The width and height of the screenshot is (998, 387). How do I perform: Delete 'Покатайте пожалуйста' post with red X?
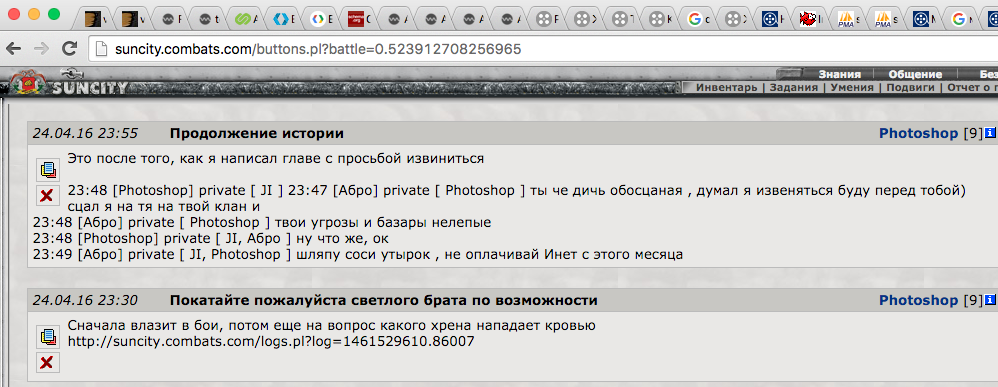pyautogui.click(x=48, y=362)
